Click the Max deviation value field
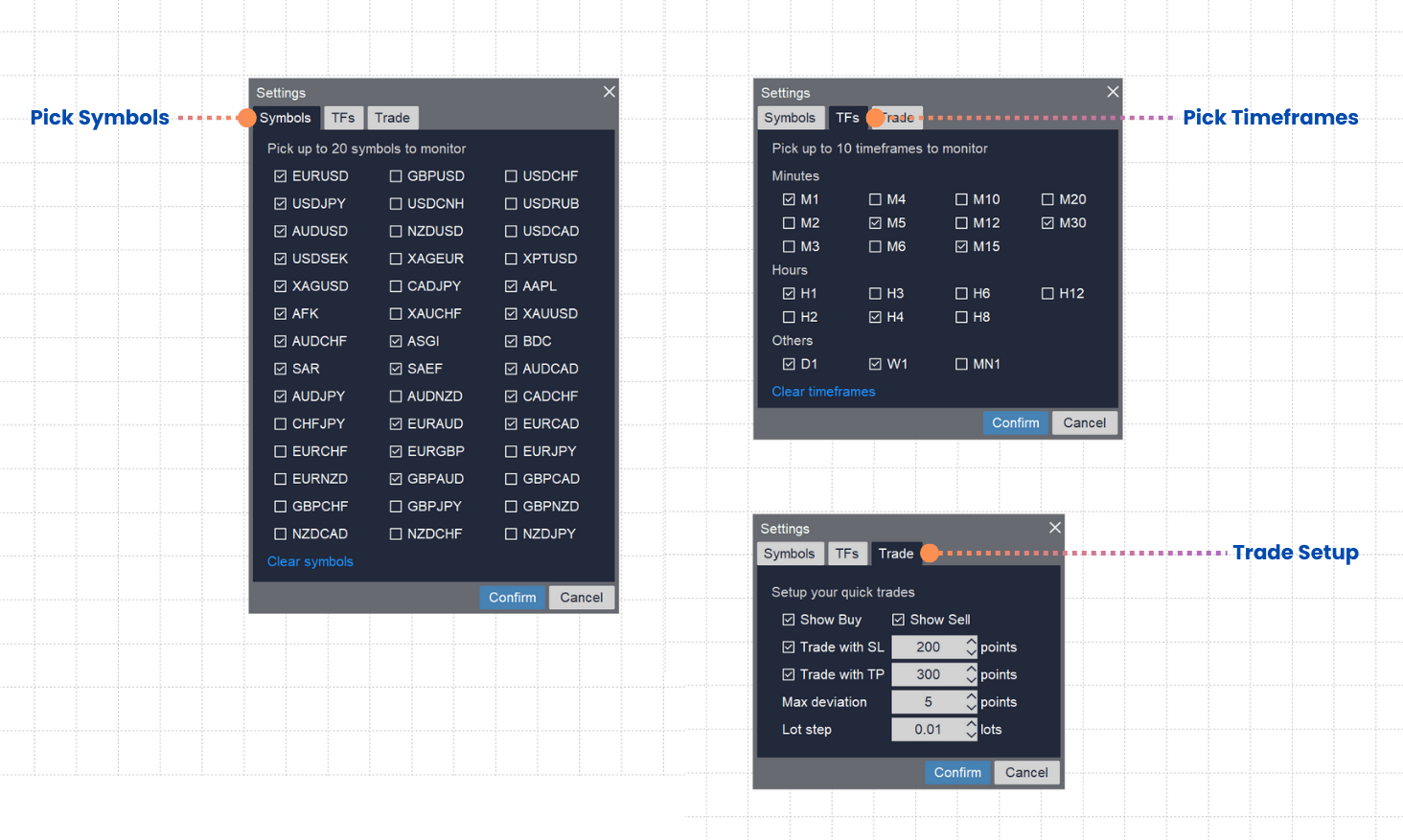 point(928,702)
